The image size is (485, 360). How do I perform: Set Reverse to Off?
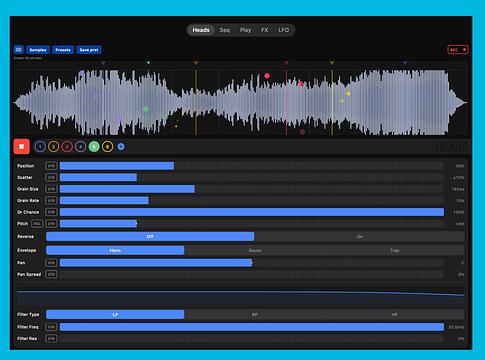(150, 237)
